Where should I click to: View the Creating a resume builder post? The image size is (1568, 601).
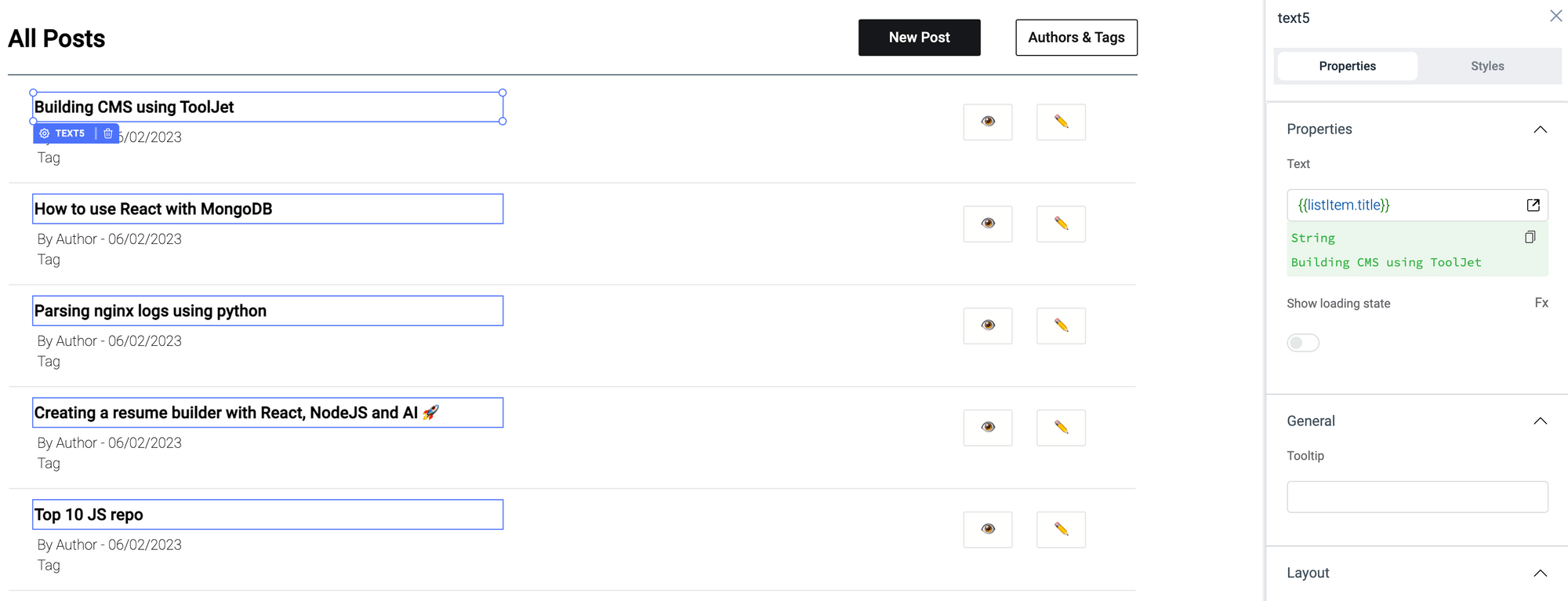tap(987, 428)
